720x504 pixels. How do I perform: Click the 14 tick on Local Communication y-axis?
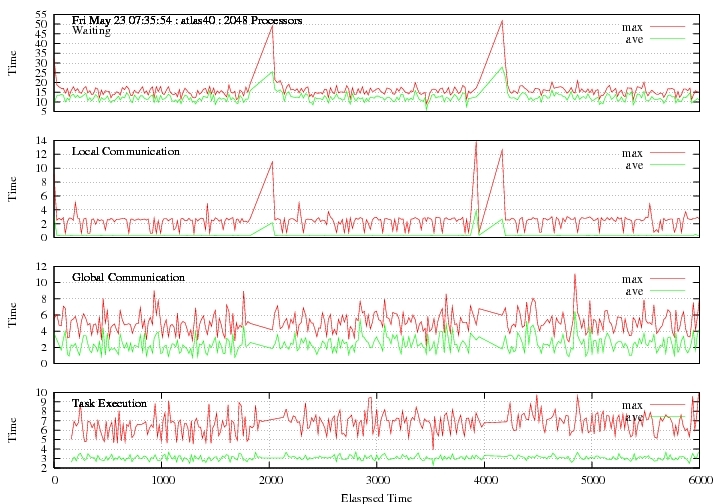[41, 141]
